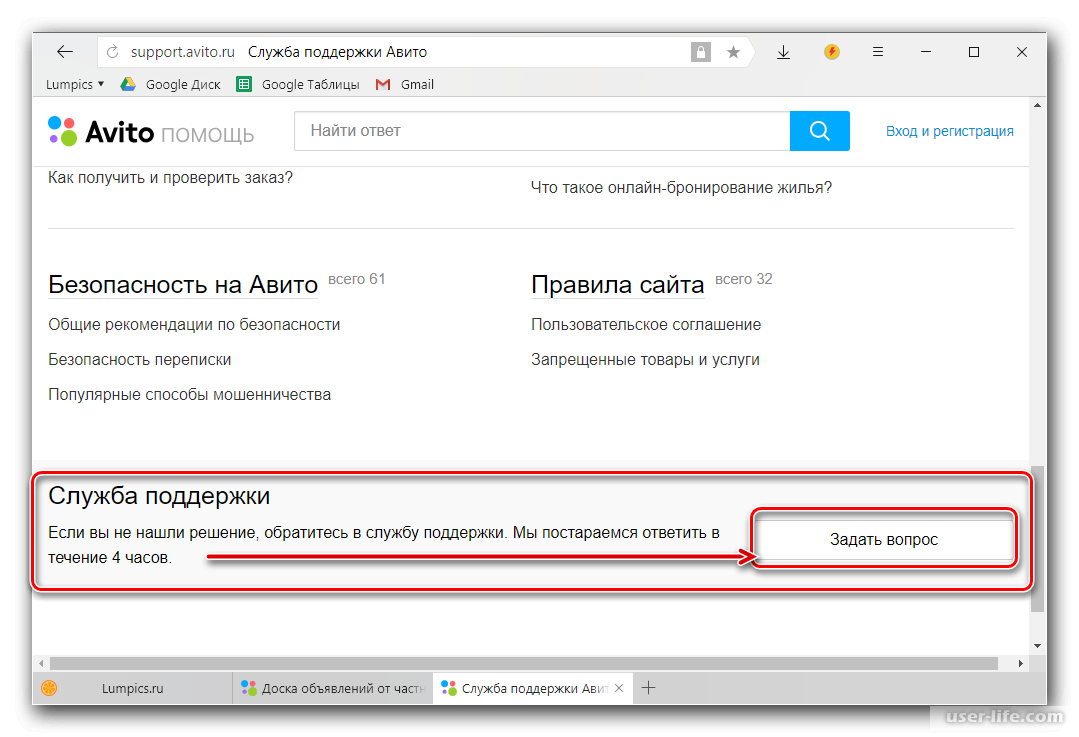
Task: Maximize the browser window
Action: [x=974, y=52]
